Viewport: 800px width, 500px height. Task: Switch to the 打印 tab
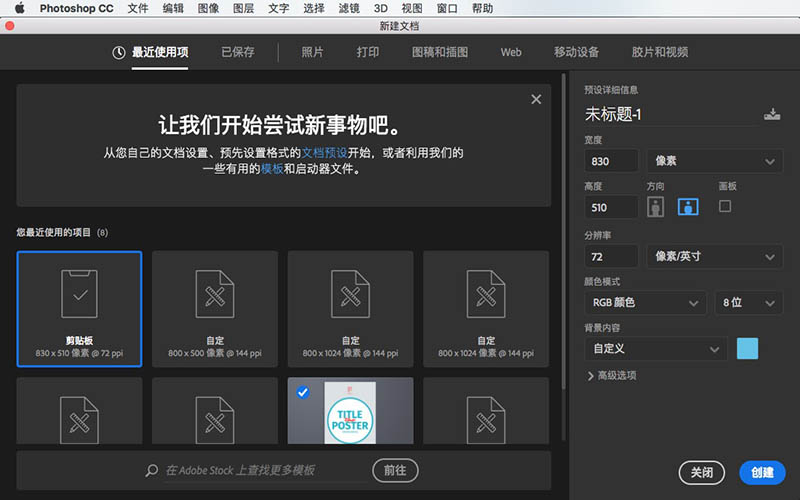coord(368,52)
